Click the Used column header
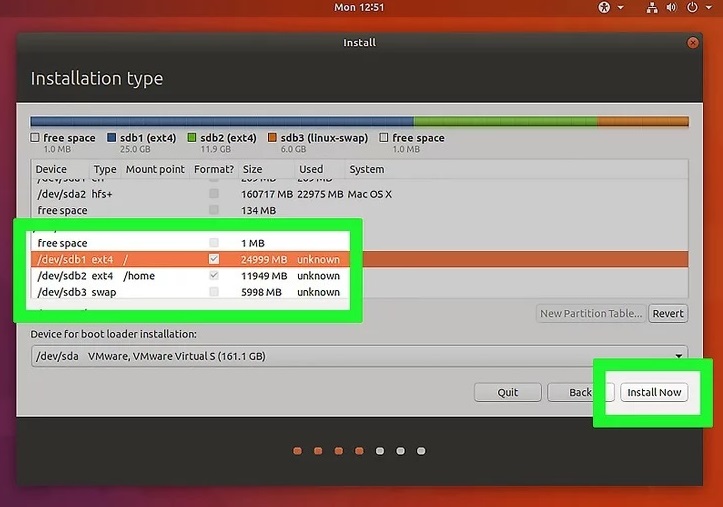The width and height of the screenshot is (723, 507). (x=320, y=169)
